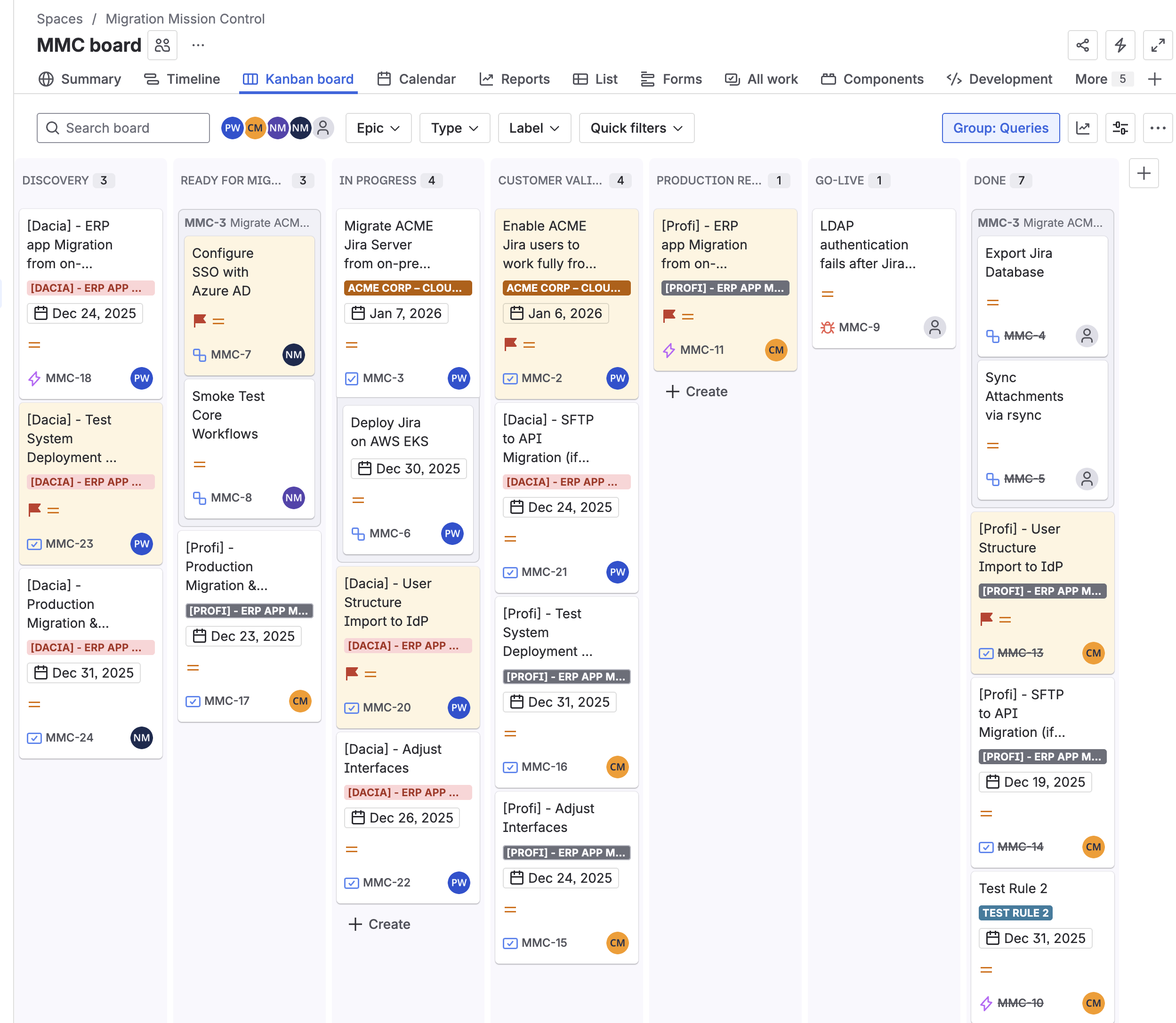
Task: Toggle the PW assignee avatar filter
Action: (232, 128)
